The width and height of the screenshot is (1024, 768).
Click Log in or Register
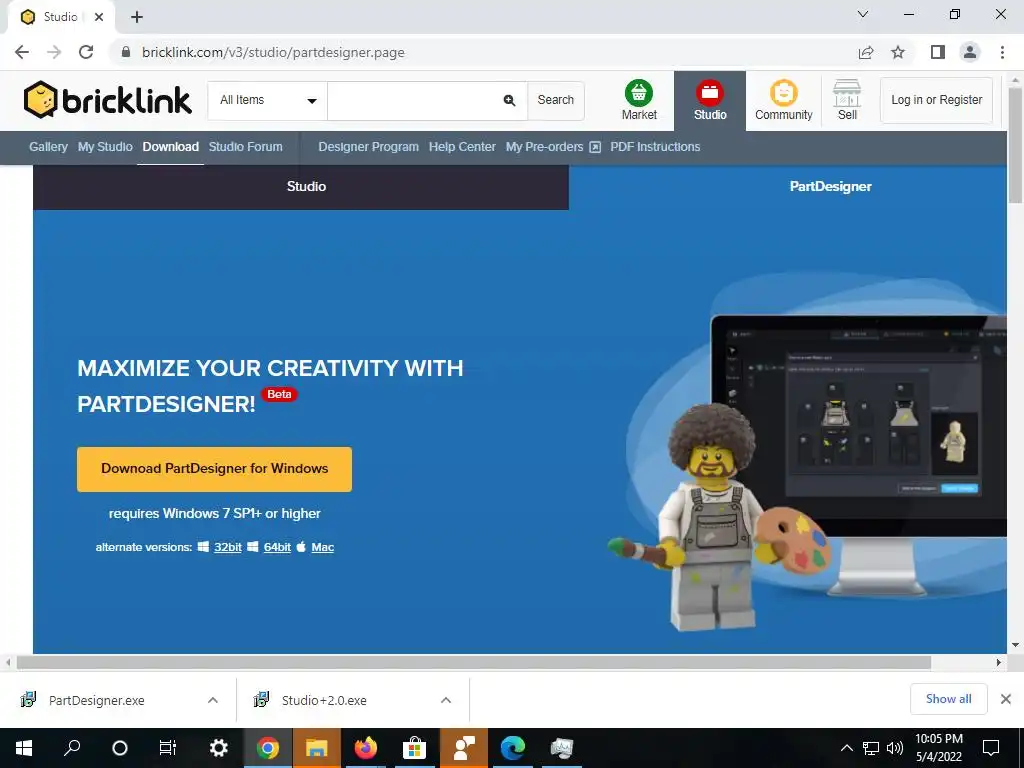click(x=936, y=100)
